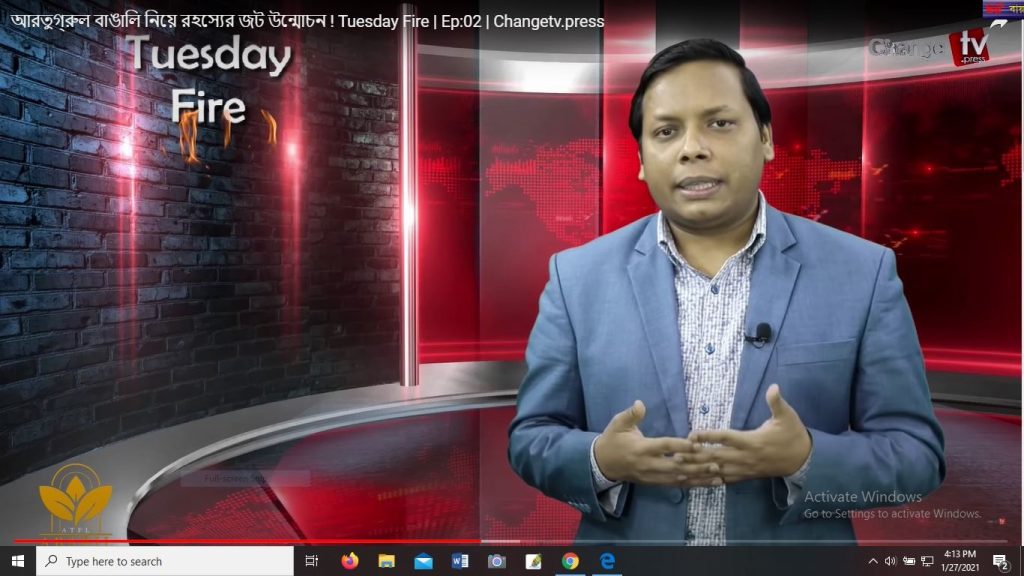Switch to the Microsoft Edge window

pos(607,561)
